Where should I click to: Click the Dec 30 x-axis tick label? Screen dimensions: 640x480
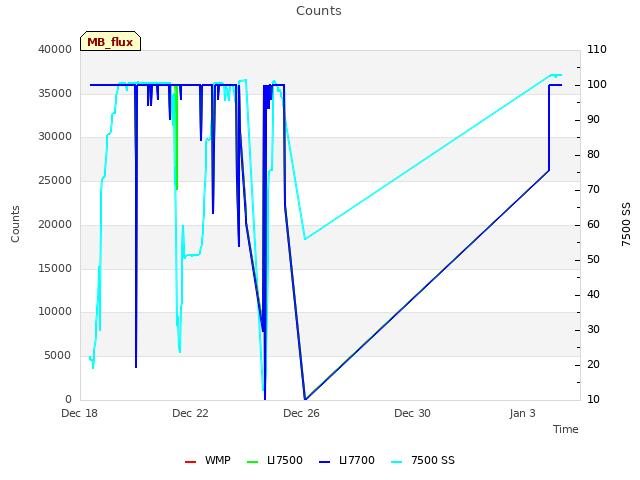pyautogui.click(x=412, y=413)
